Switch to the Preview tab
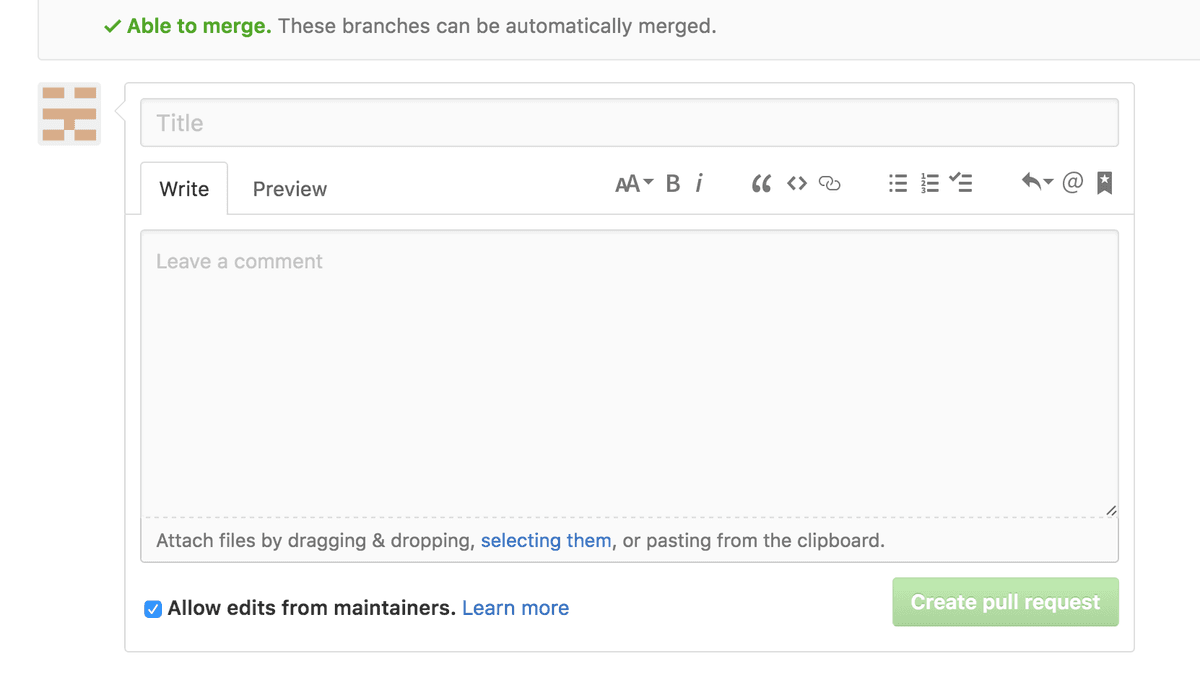The image size is (1200, 684). click(x=289, y=188)
